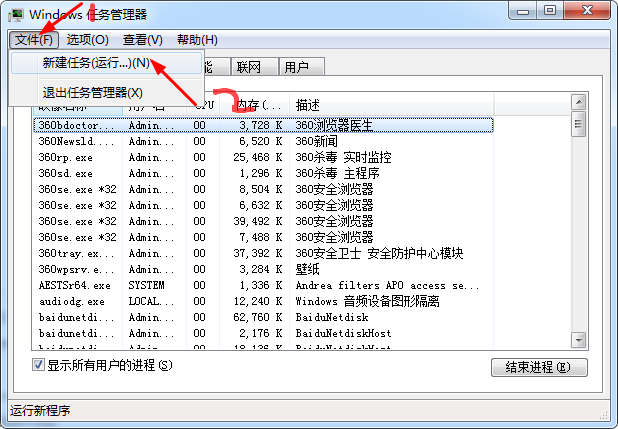618x429 pixels.
Task: Select the AESTSr64.exe process row
Action: click(x=263, y=285)
